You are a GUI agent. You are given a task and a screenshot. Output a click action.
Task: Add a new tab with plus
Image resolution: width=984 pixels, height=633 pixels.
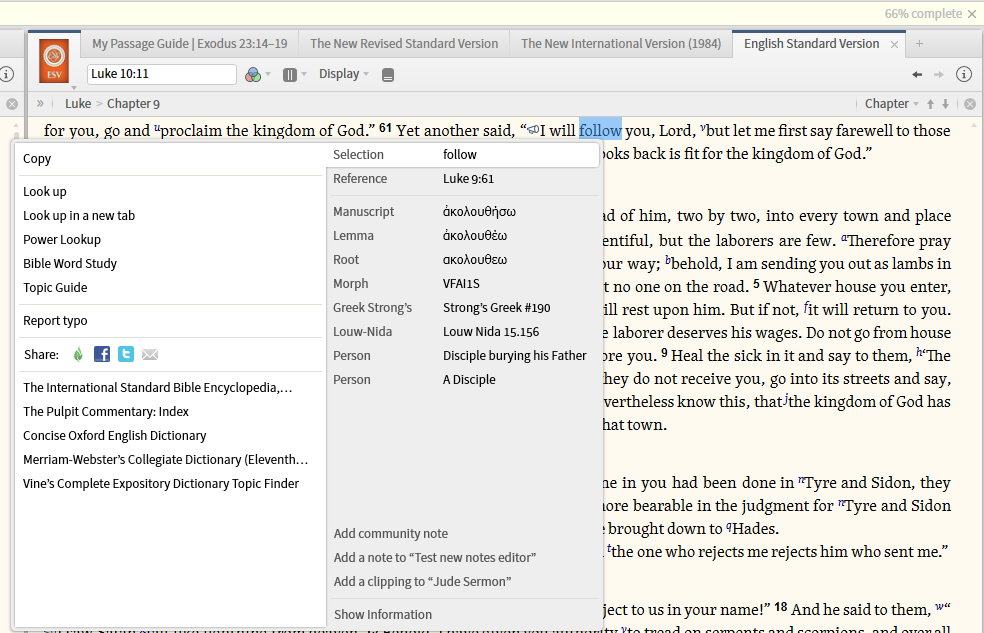click(x=919, y=43)
